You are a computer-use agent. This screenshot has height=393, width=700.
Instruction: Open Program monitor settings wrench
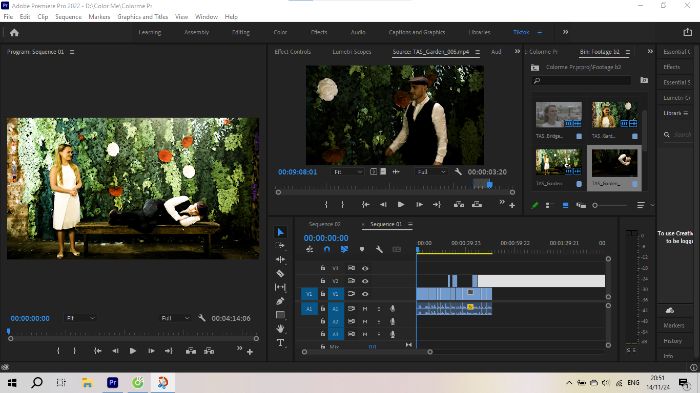[202, 318]
